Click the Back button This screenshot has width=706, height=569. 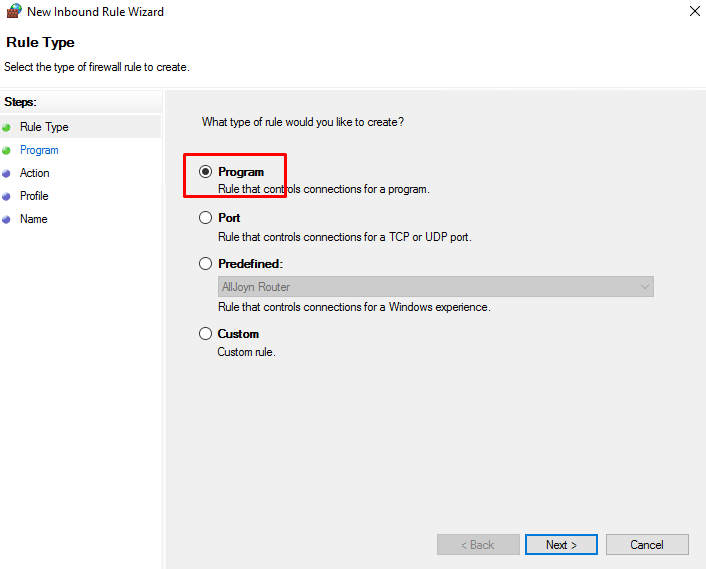click(478, 545)
